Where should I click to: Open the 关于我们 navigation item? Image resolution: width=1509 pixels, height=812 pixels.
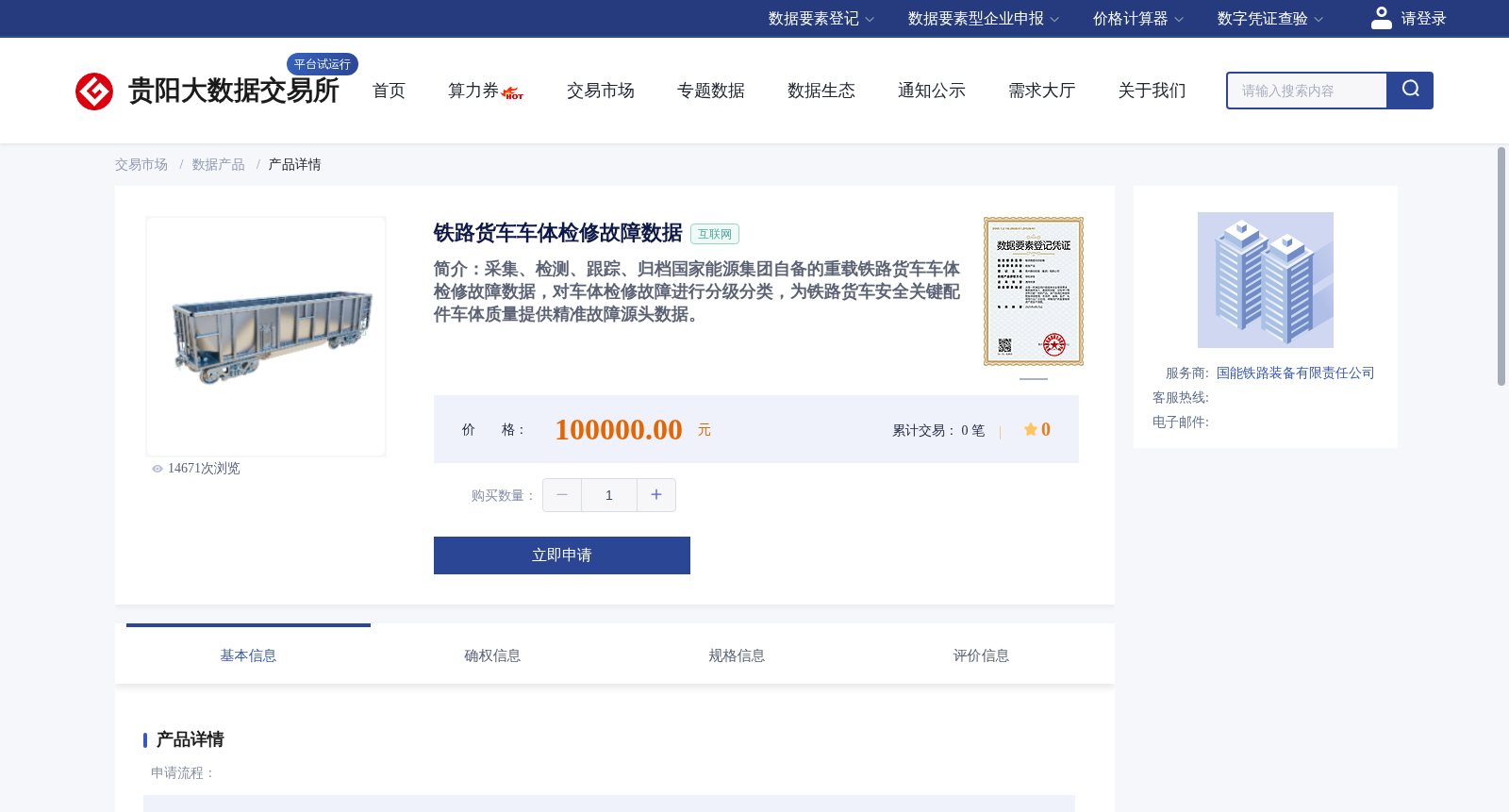(x=1152, y=91)
